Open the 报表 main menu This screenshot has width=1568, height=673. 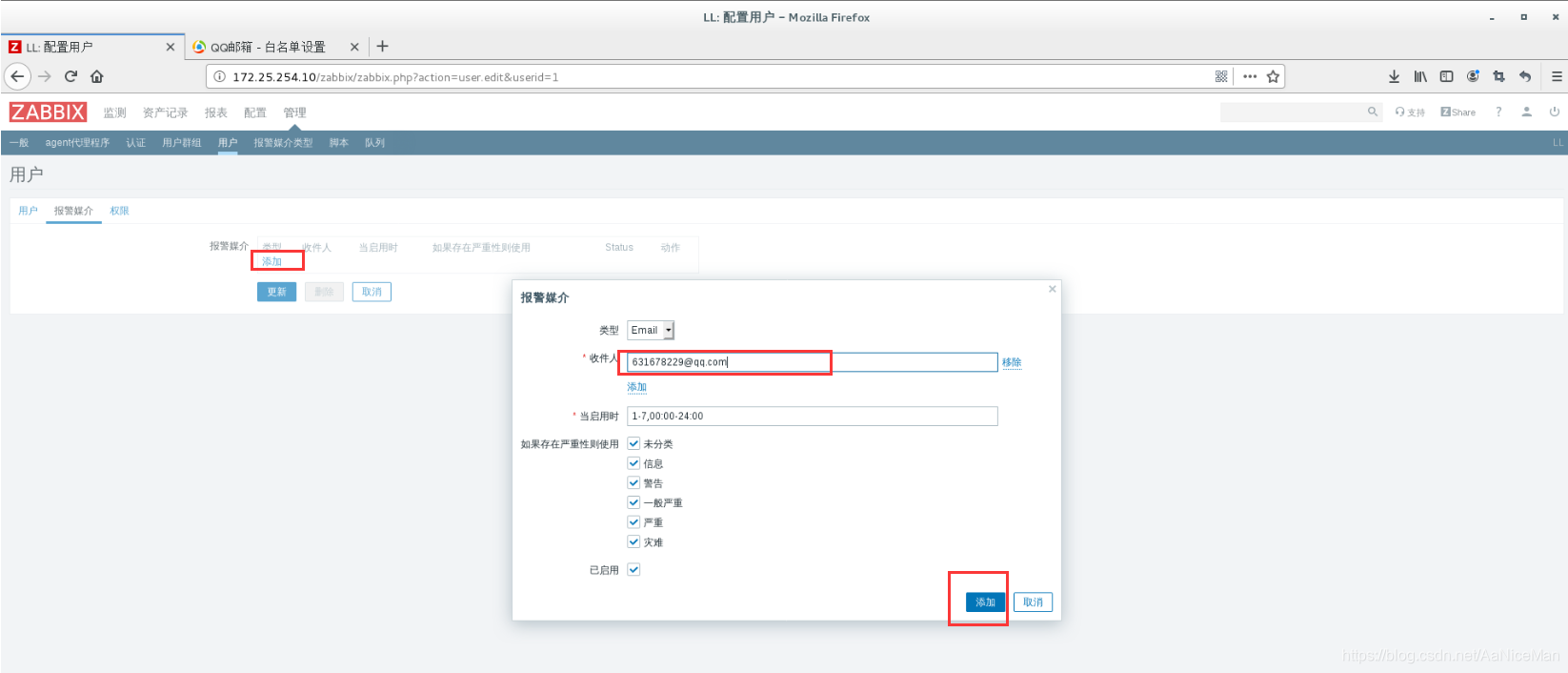pyautogui.click(x=216, y=112)
